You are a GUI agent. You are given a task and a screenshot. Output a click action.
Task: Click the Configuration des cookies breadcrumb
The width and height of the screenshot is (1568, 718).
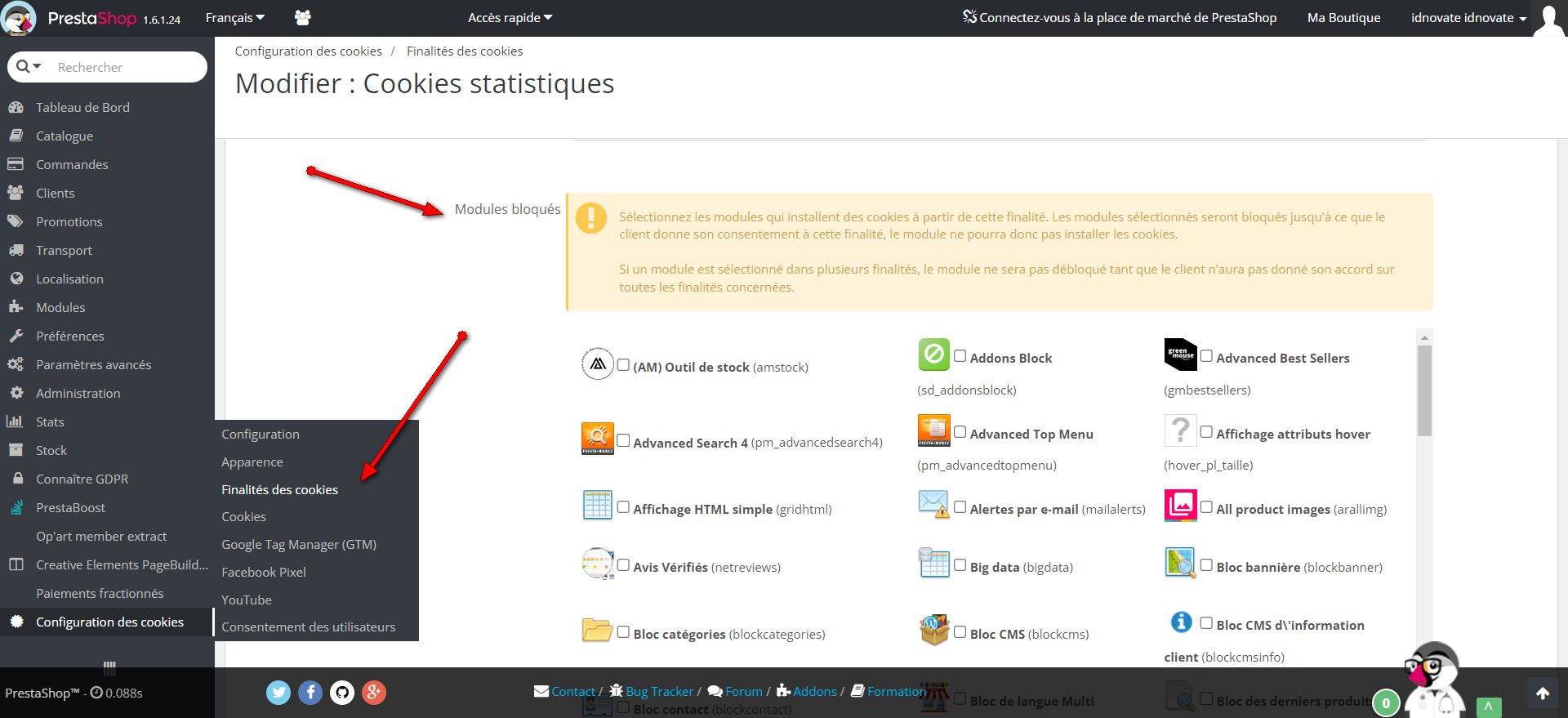click(x=309, y=51)
